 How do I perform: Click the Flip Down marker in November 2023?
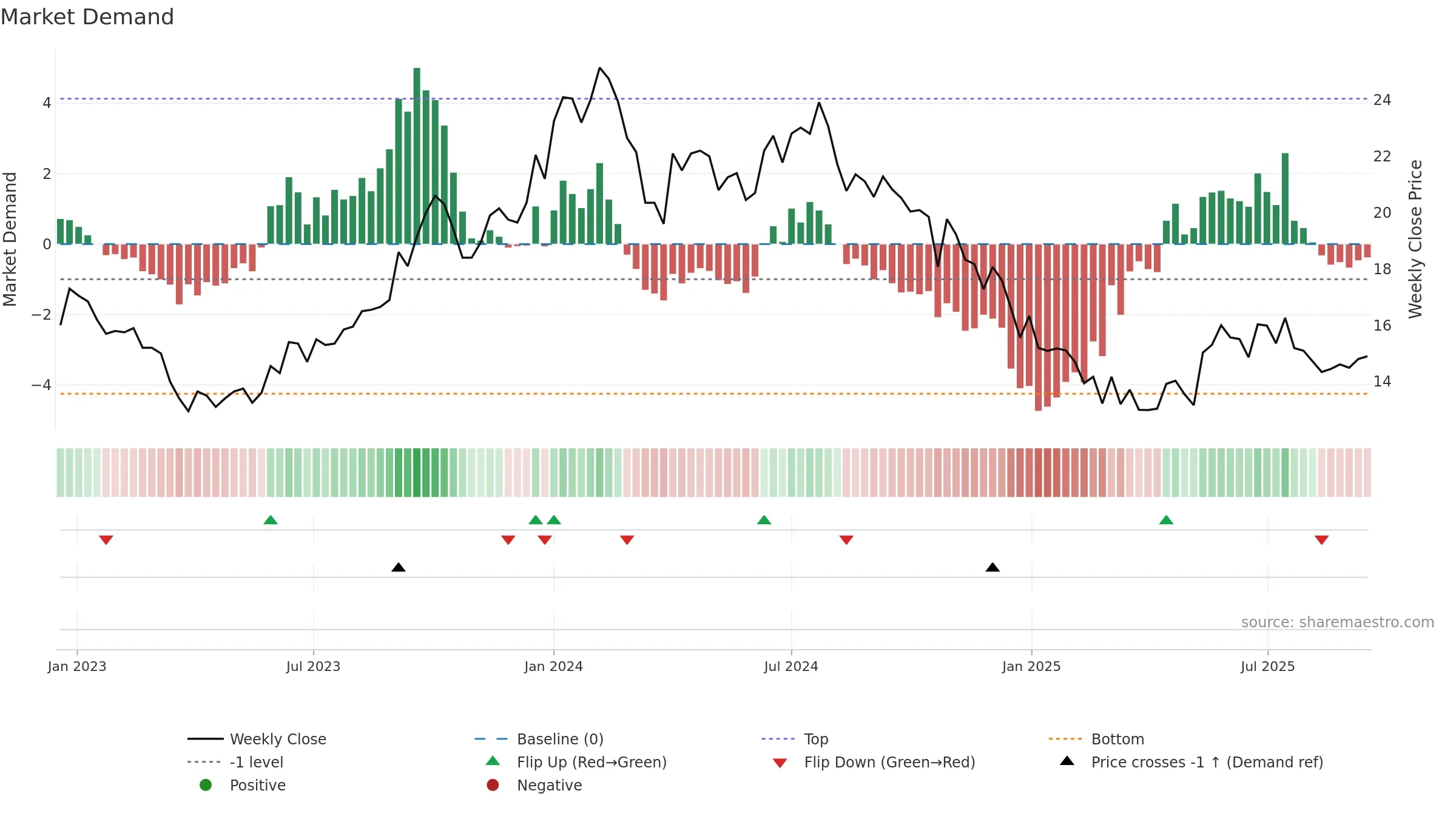click(x=508, y=540)
